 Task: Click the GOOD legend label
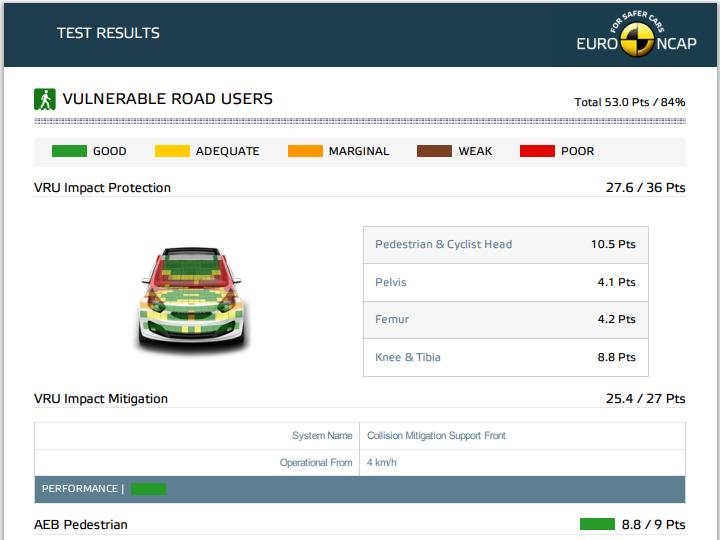tap(110, 151)
